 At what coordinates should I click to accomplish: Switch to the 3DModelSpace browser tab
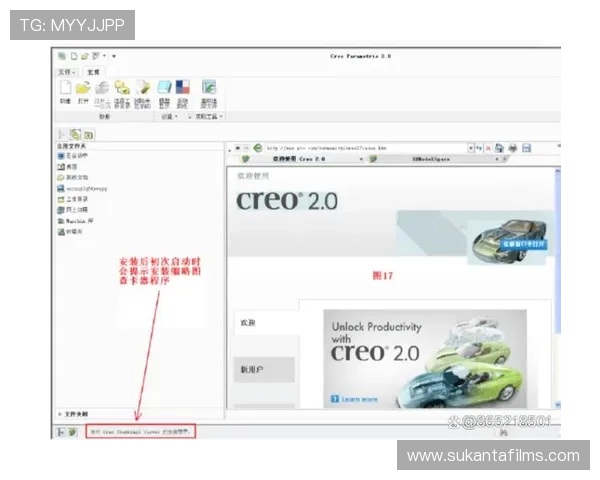[430, 159]
